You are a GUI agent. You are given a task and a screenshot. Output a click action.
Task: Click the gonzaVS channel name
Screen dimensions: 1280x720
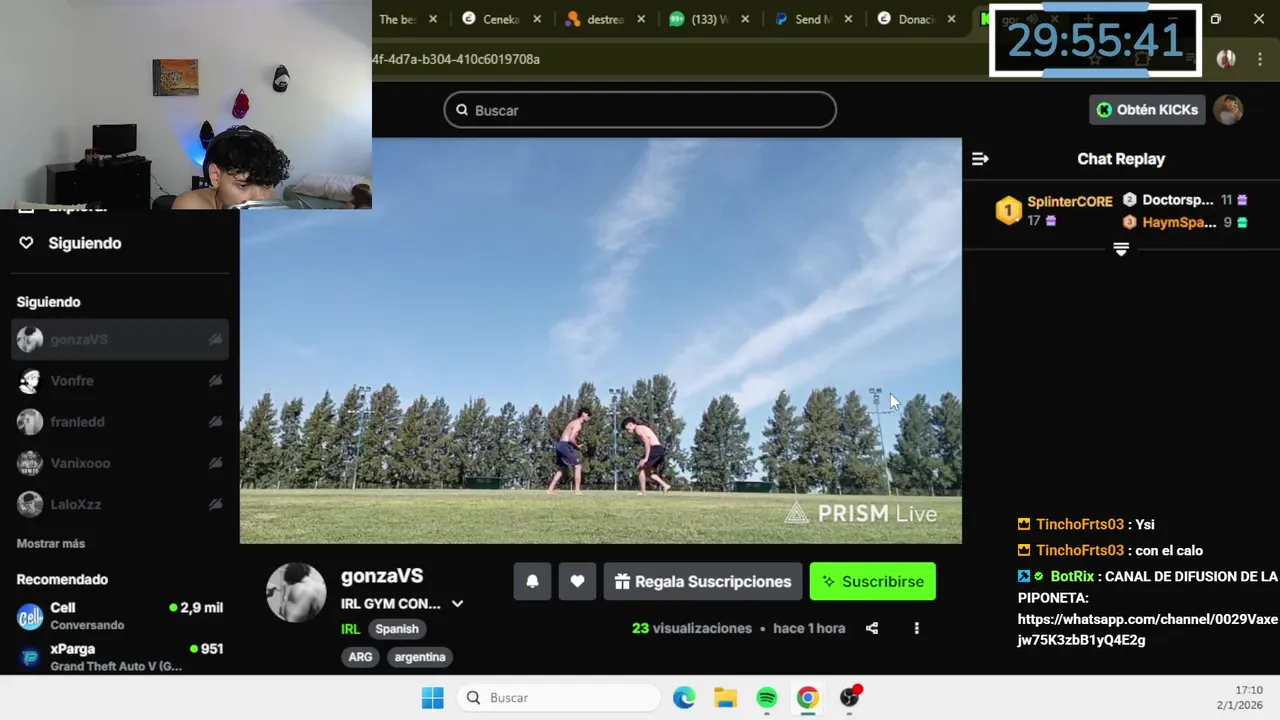click(382, 576)
